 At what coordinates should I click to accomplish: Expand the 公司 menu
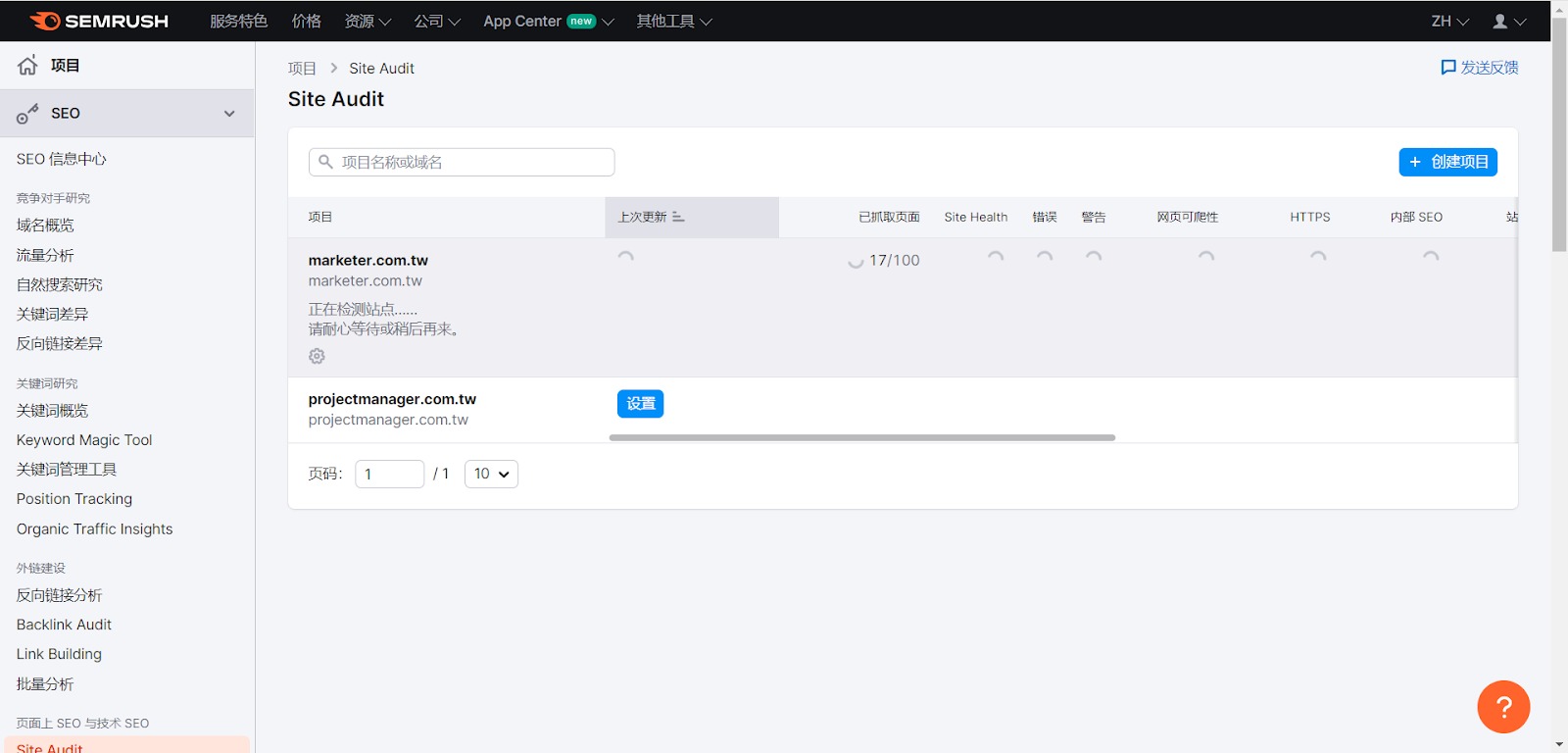tap(437, 21)
